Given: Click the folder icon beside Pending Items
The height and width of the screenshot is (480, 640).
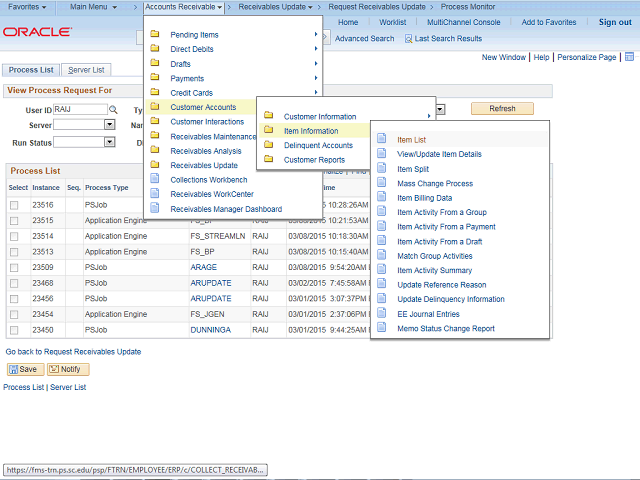Looking at the screenshot, I should coord(155,35).
